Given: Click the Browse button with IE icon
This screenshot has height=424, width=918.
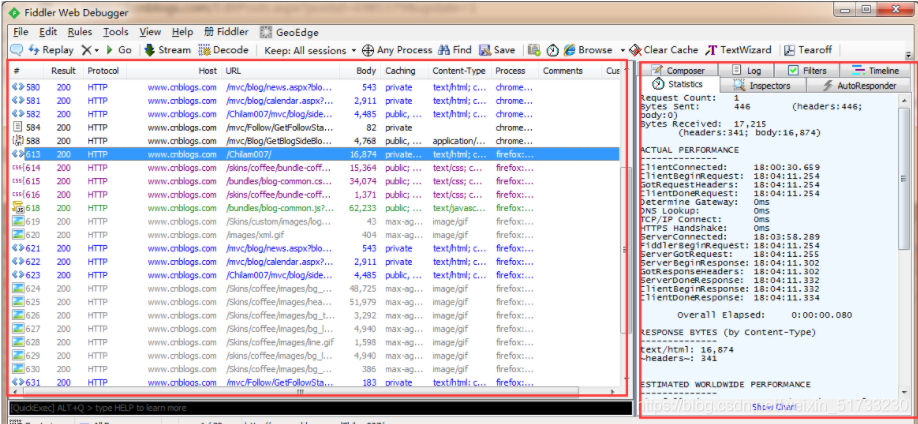Looking at the screenshot, I should [x=588, y=50].
